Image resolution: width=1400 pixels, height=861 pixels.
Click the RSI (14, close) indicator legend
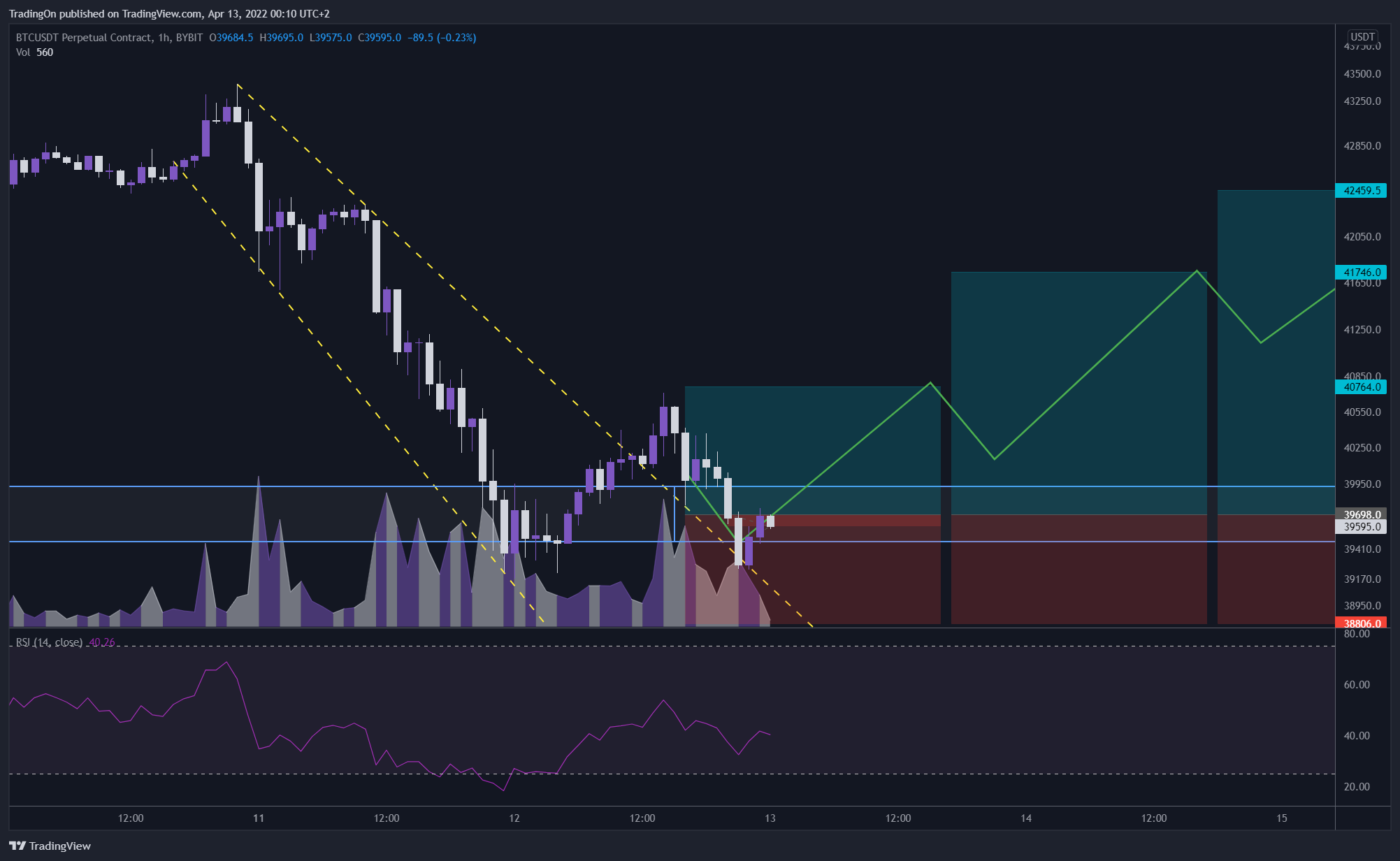(49, 642)
